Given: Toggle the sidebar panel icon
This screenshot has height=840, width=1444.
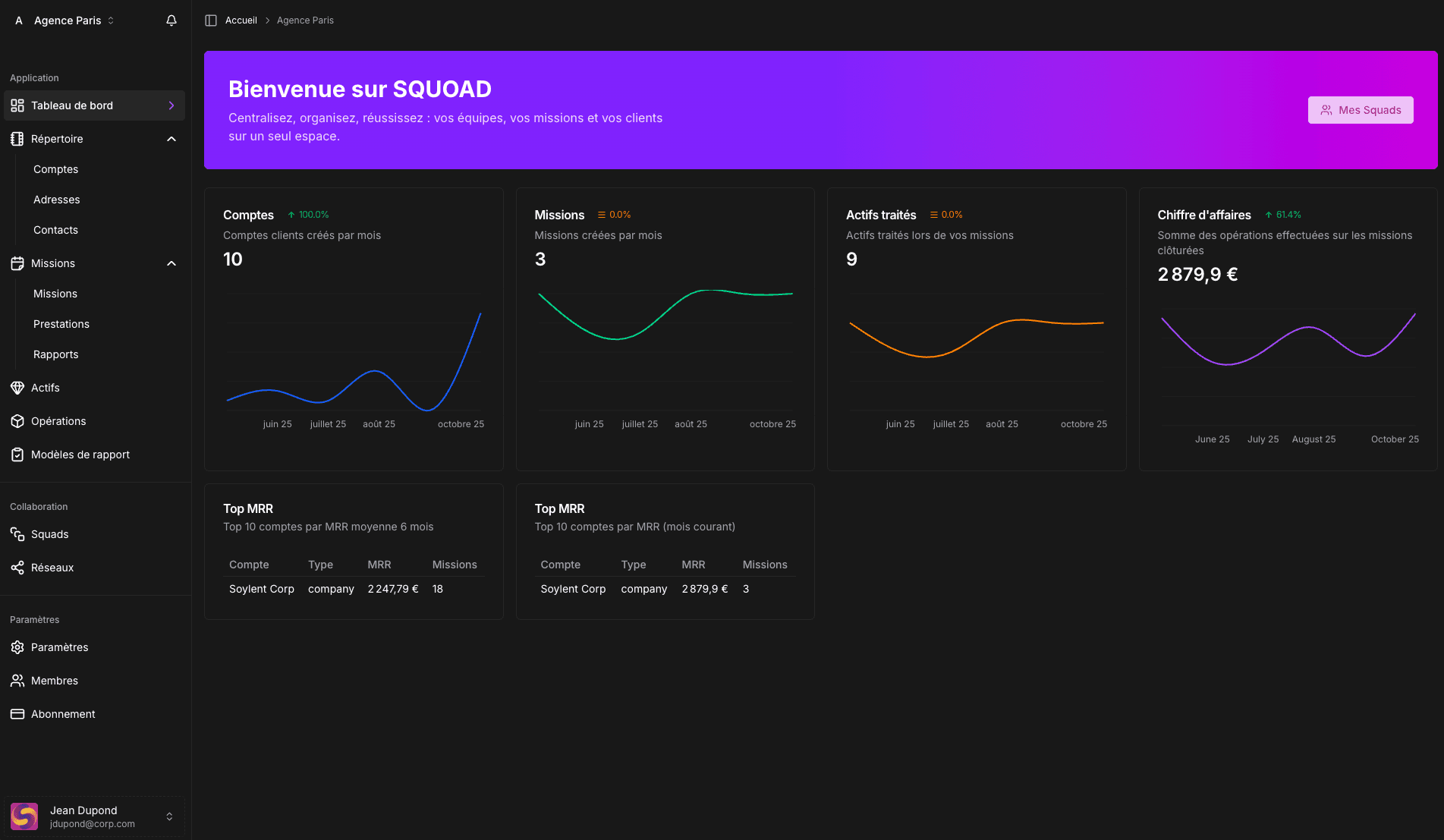Looking at the screenshot, I should pos(211,20).
